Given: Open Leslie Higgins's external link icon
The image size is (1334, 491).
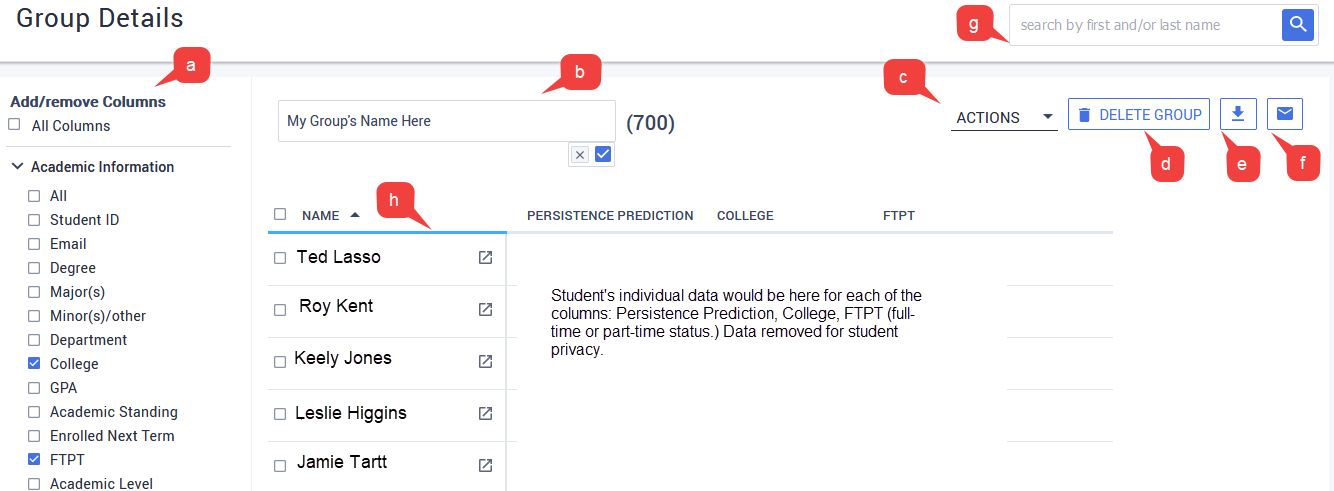Looking at the screenshot, I should 485,413.
